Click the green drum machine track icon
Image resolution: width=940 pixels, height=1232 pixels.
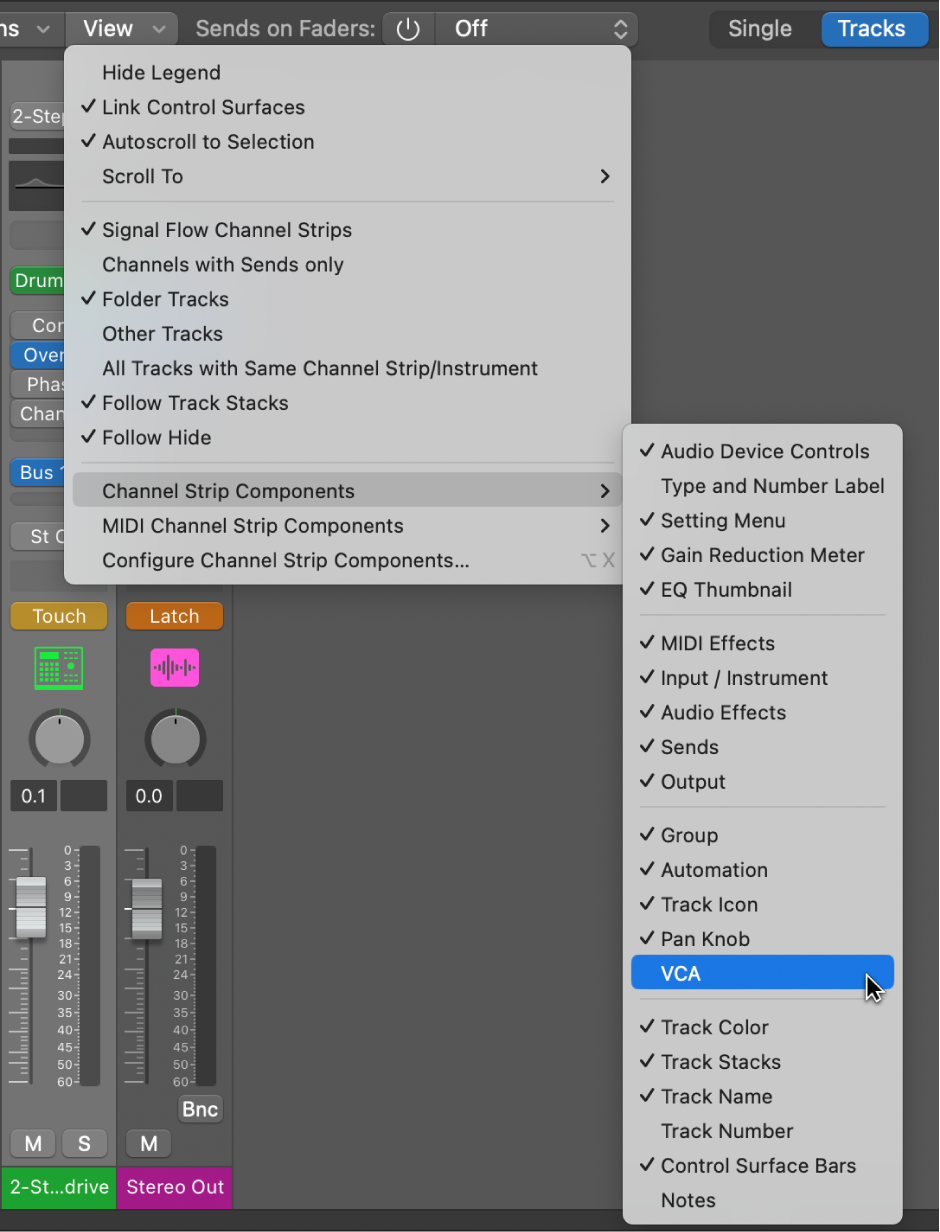[x=58, y=668]
